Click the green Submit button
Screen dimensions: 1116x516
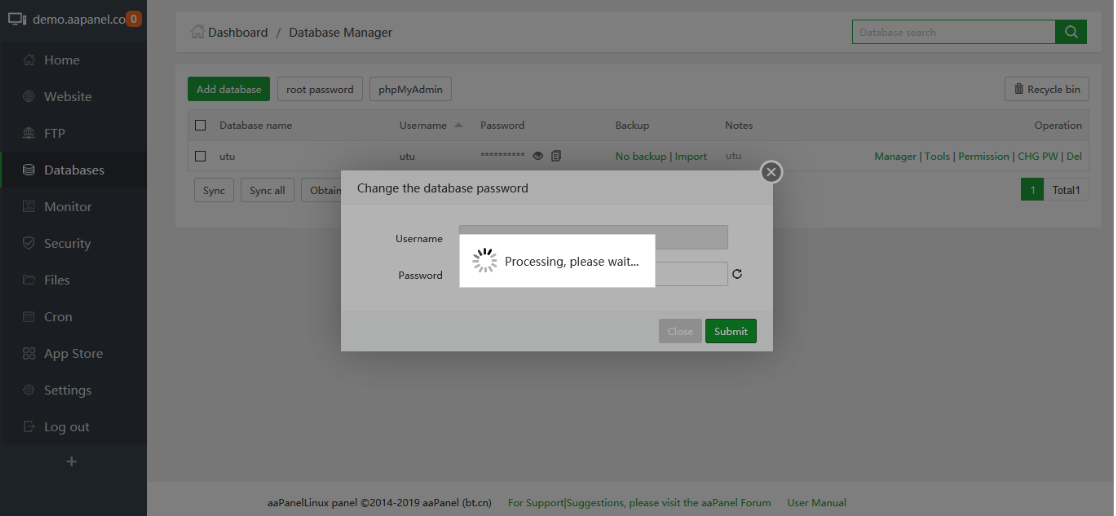[731, 331]
